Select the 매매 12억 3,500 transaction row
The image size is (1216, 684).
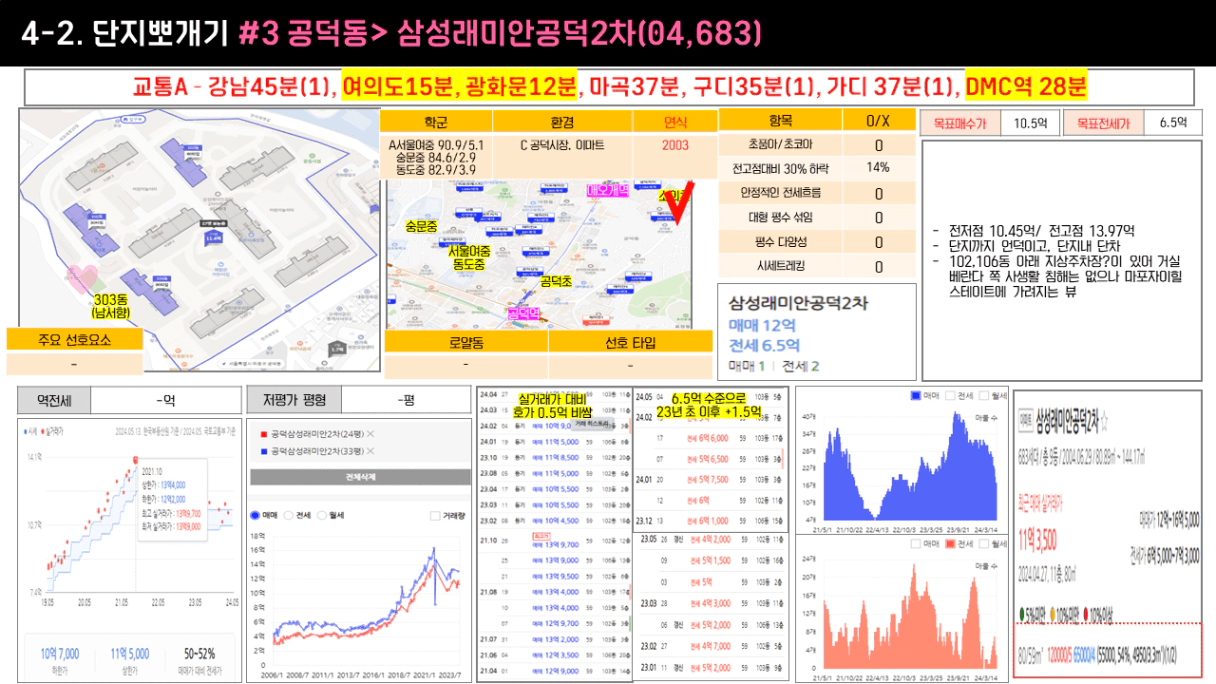556,655
